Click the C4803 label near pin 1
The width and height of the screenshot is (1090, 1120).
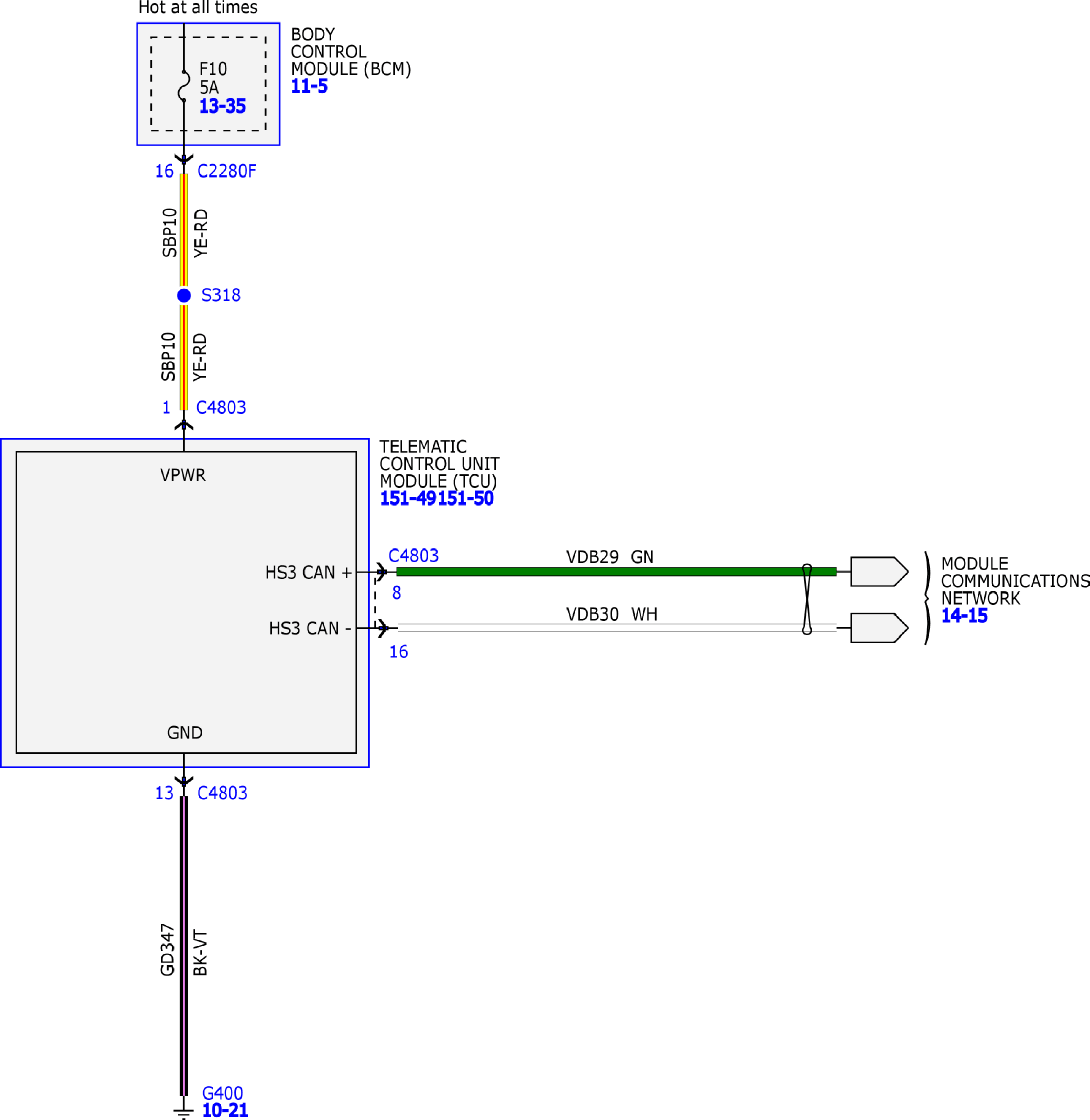(221, 407)
